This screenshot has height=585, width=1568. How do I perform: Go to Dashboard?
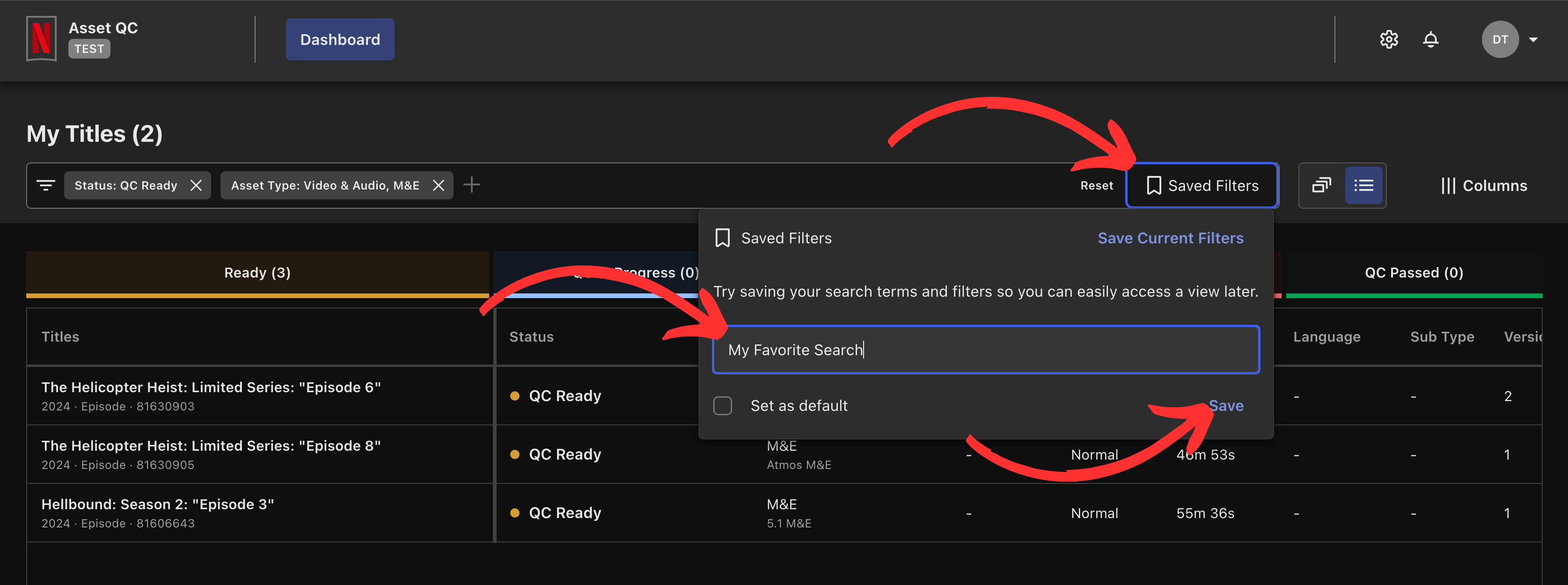pos(340,40)
